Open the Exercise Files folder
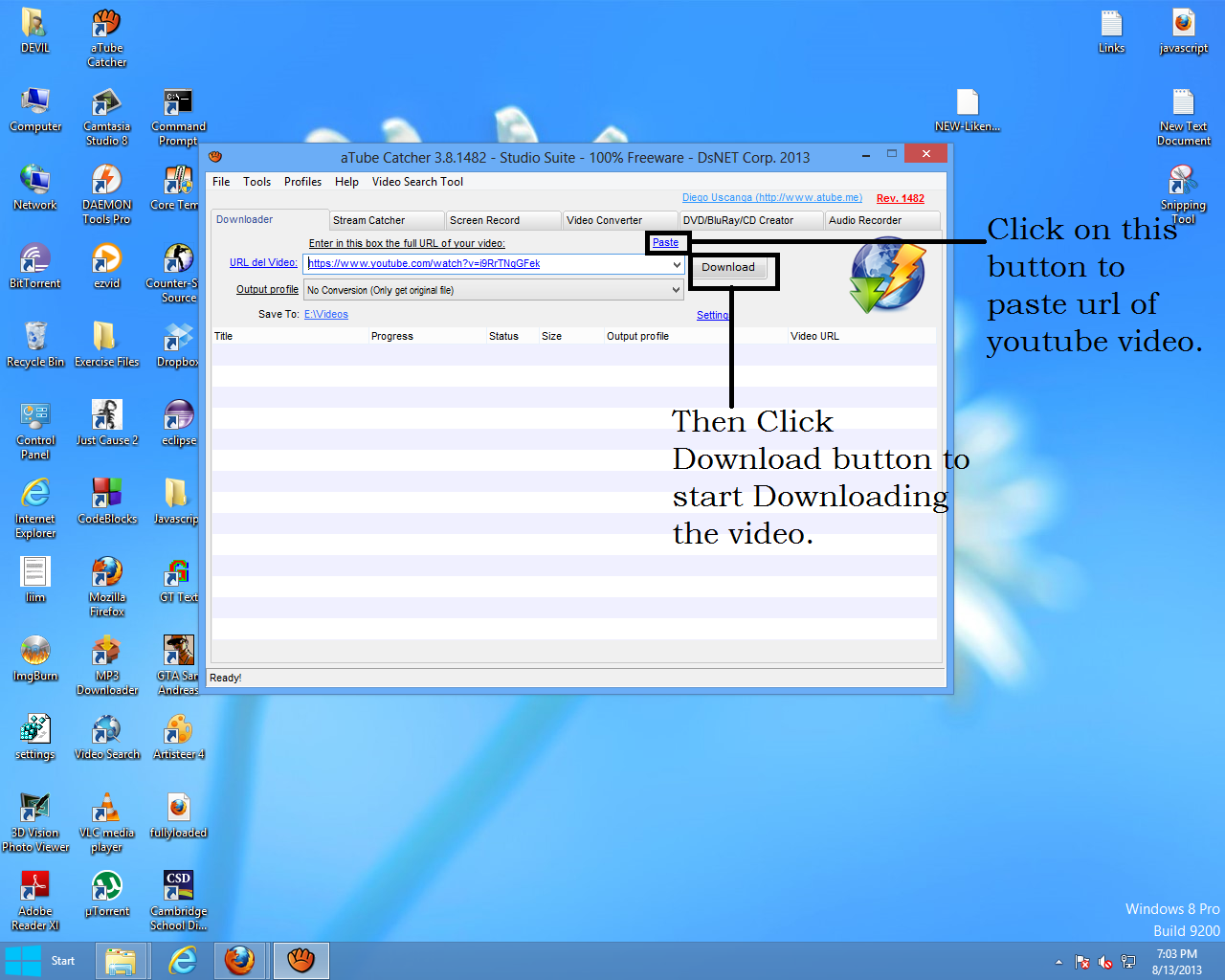Image resolution: width=1225 pixels, height=980 pixels. pyautogui.click(x=106, y=345)
